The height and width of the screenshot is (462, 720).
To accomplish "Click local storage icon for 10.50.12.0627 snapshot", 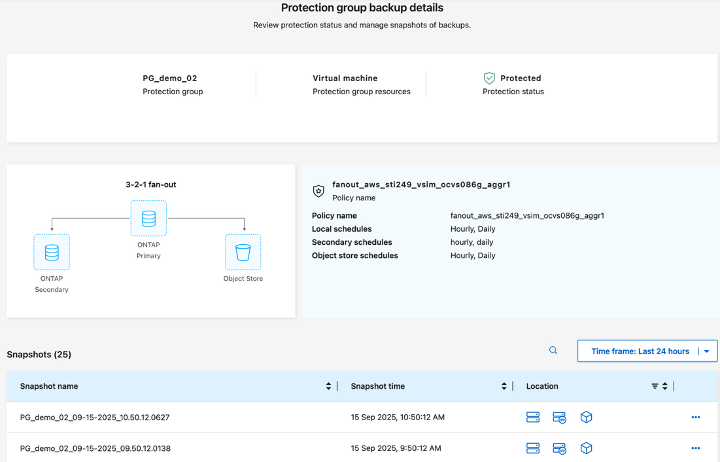I will (x=533, y=417).
